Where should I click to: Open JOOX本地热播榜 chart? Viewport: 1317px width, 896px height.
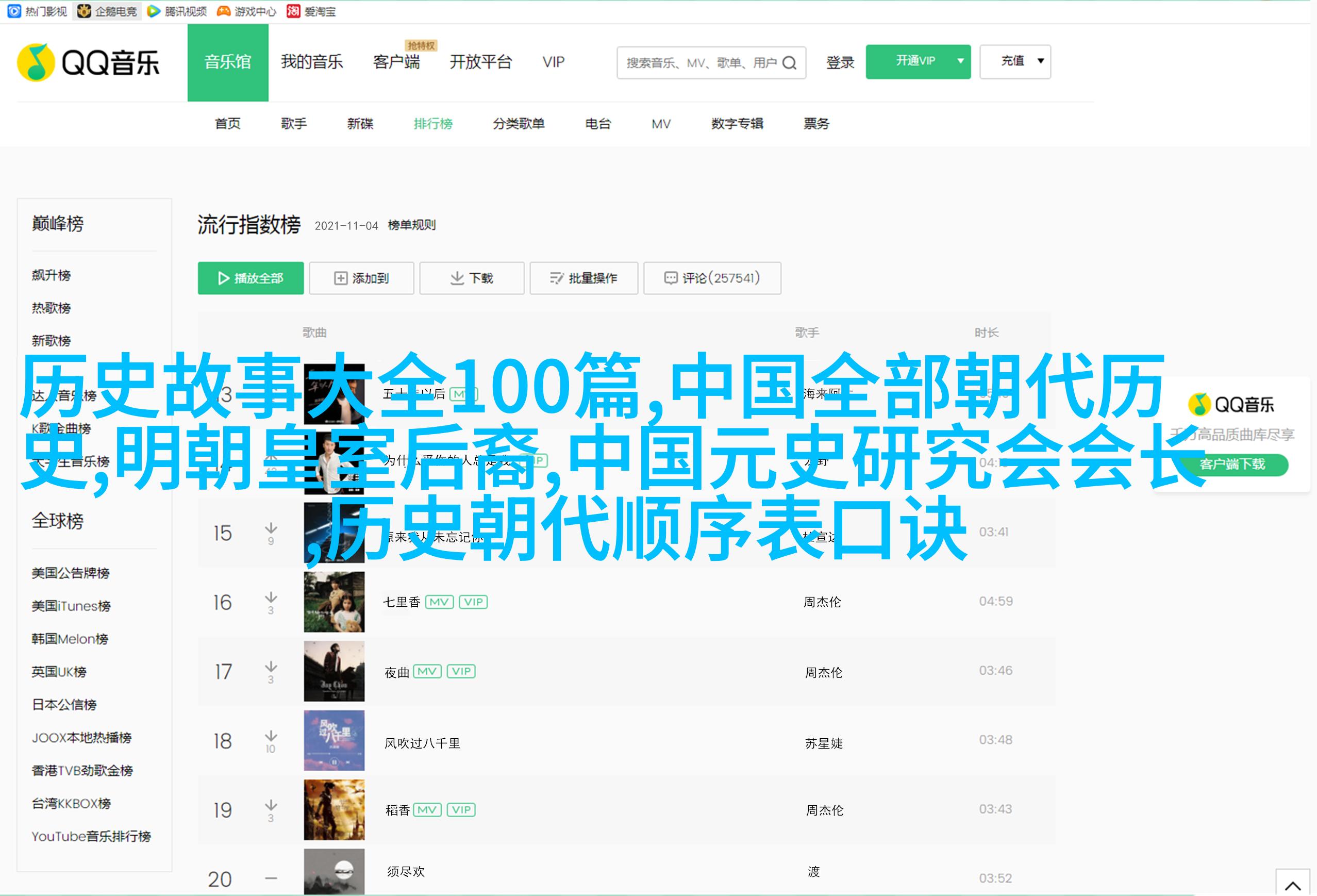click(81, 737)
